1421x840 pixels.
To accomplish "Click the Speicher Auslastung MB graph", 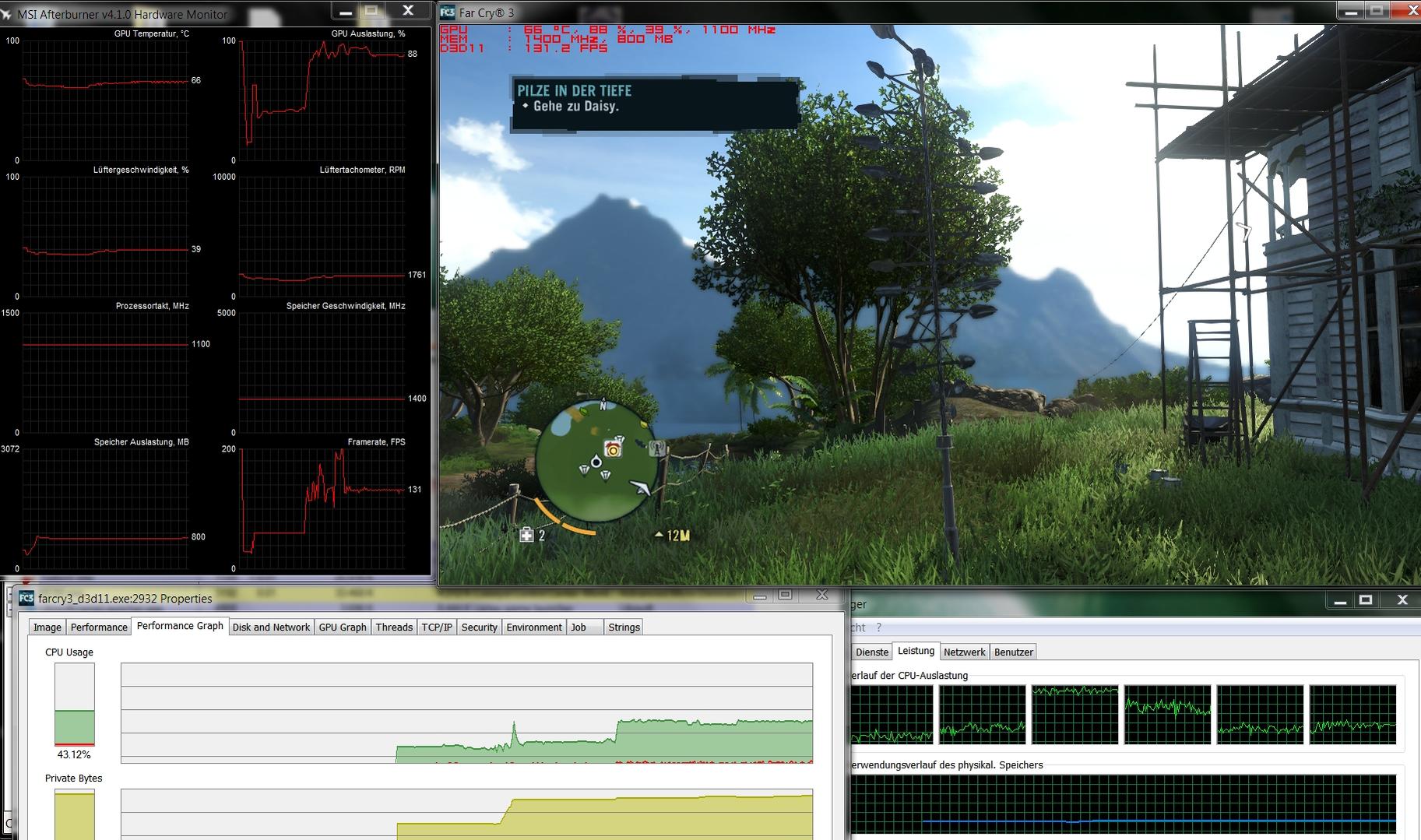I will pyautogui.click(x=105, y=508).
